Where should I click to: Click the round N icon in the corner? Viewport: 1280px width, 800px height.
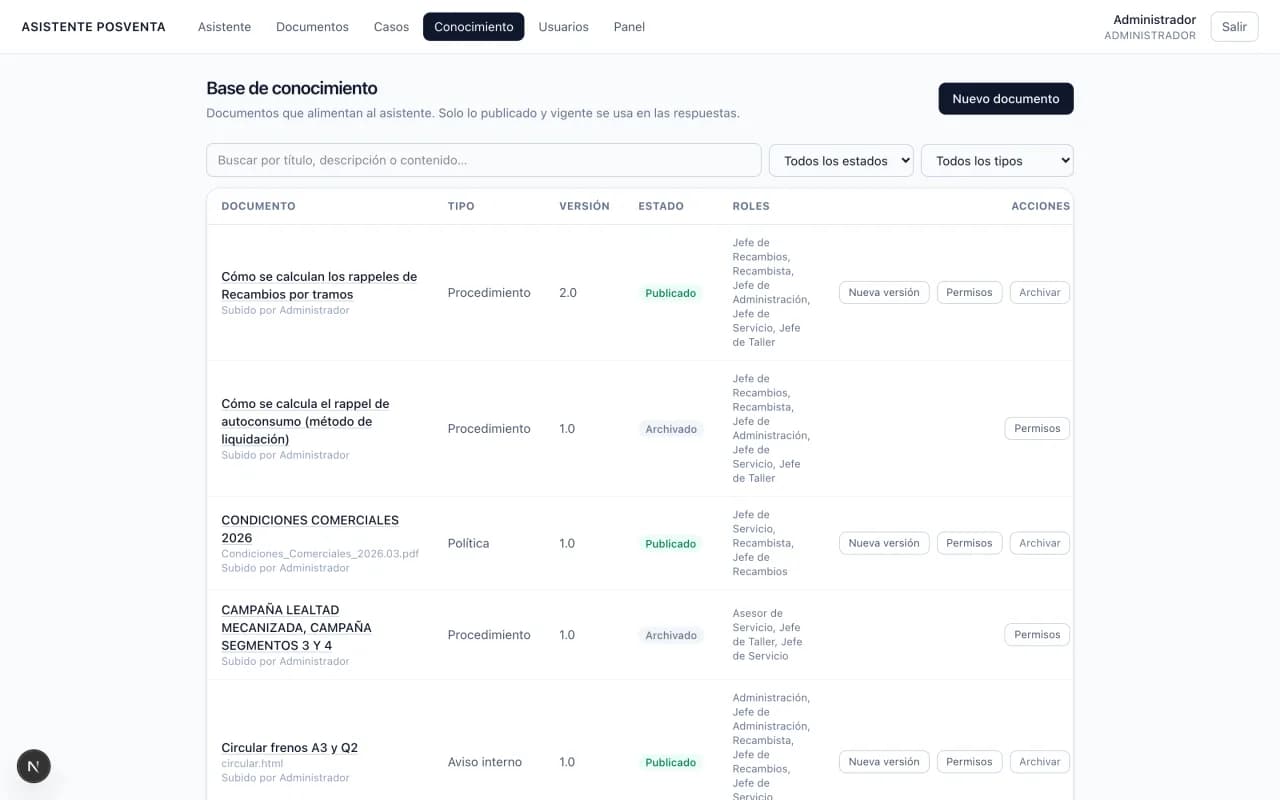click(x=34, y=766)
